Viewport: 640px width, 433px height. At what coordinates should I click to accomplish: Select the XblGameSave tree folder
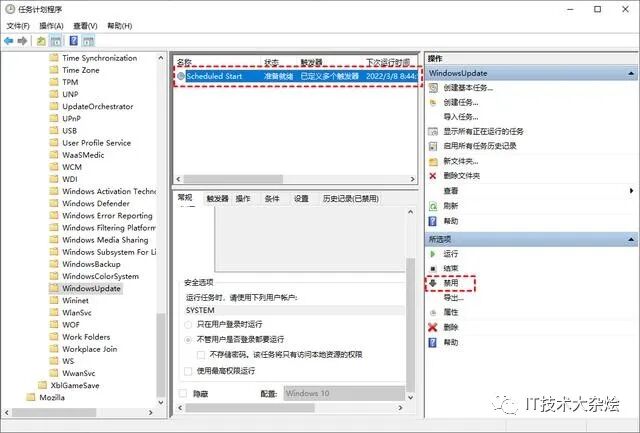(x=75, y=385)
